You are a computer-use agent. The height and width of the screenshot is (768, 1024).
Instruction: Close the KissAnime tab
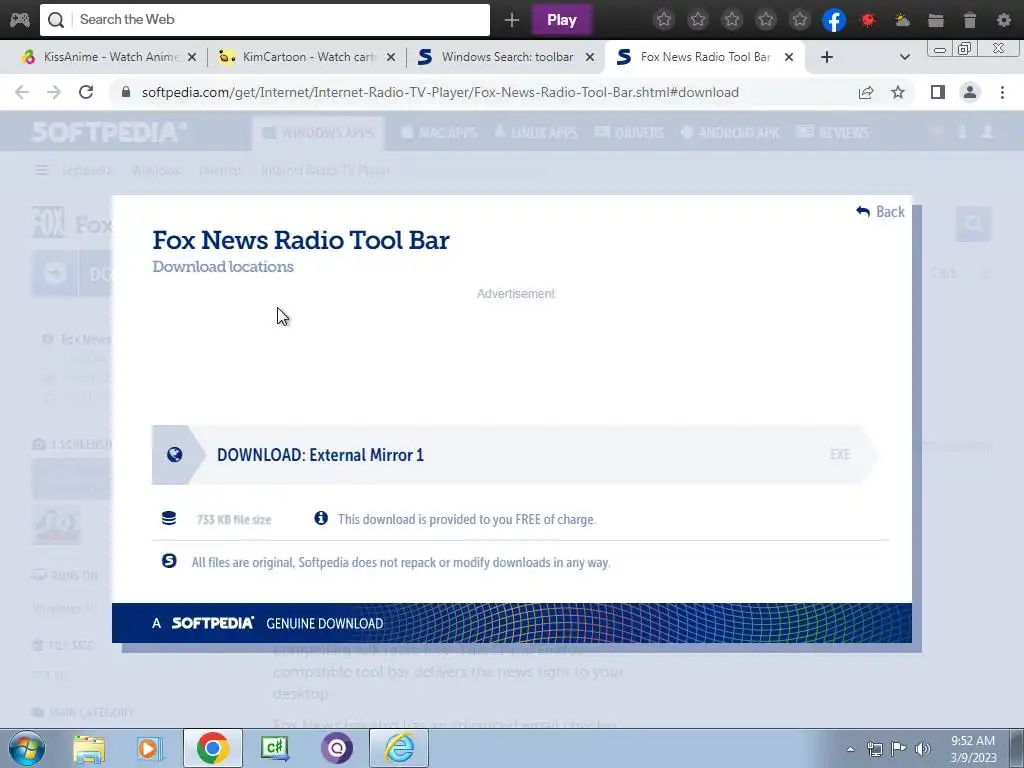[x=192, y=57]
